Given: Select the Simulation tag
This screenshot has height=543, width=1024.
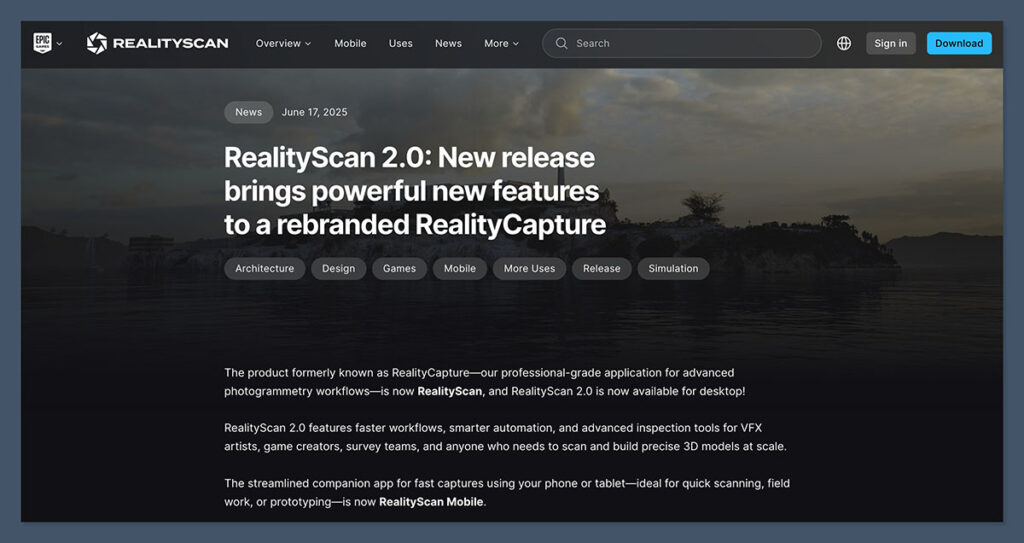Looking at the screenshot, I should click(x=673, y=269).
